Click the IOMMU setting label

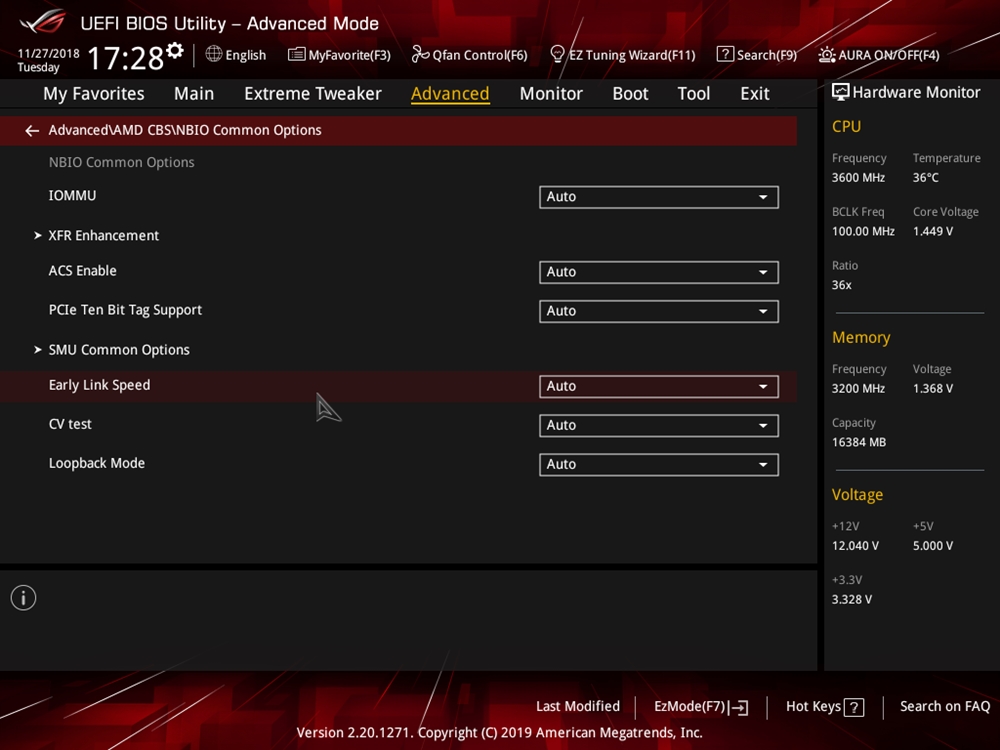tap(73, 196)
